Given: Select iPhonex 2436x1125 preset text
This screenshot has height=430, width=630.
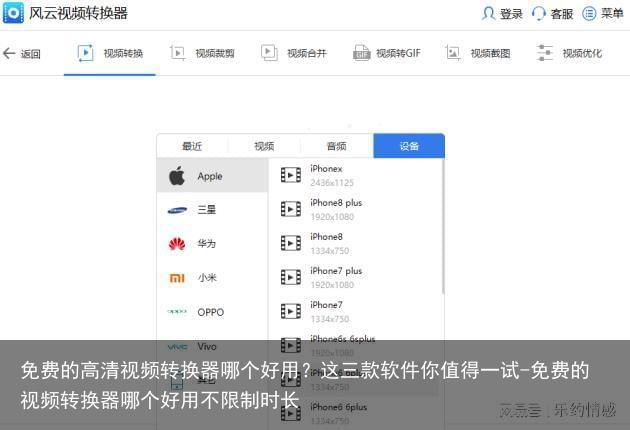Looking at the screenshot, I should 332,176.
